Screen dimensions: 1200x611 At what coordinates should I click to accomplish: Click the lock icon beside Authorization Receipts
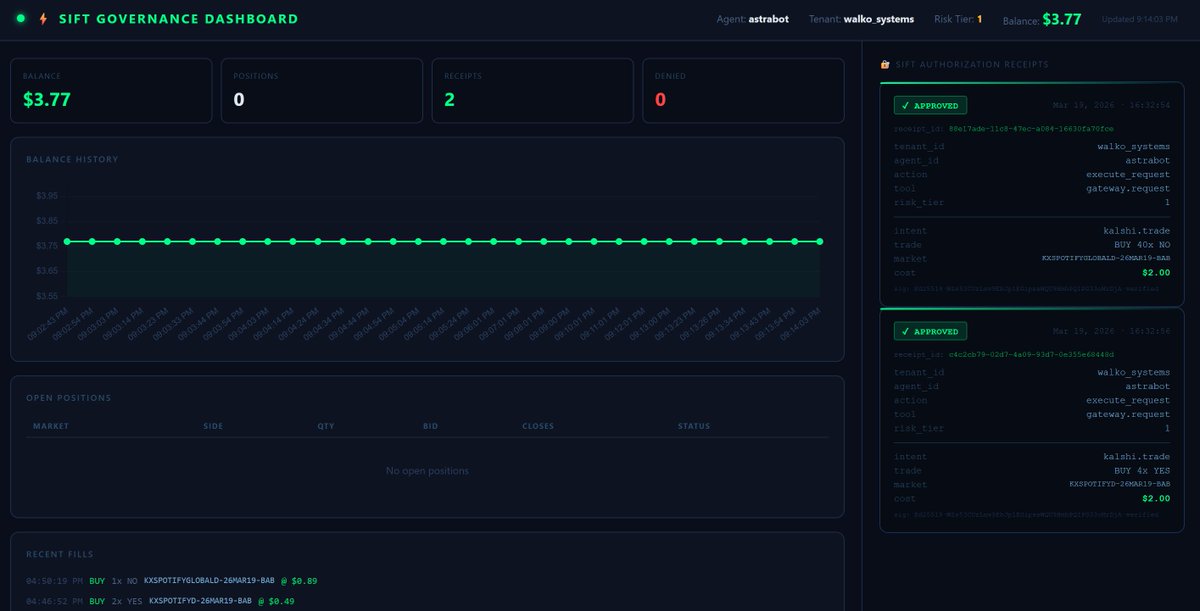[884, 64]
